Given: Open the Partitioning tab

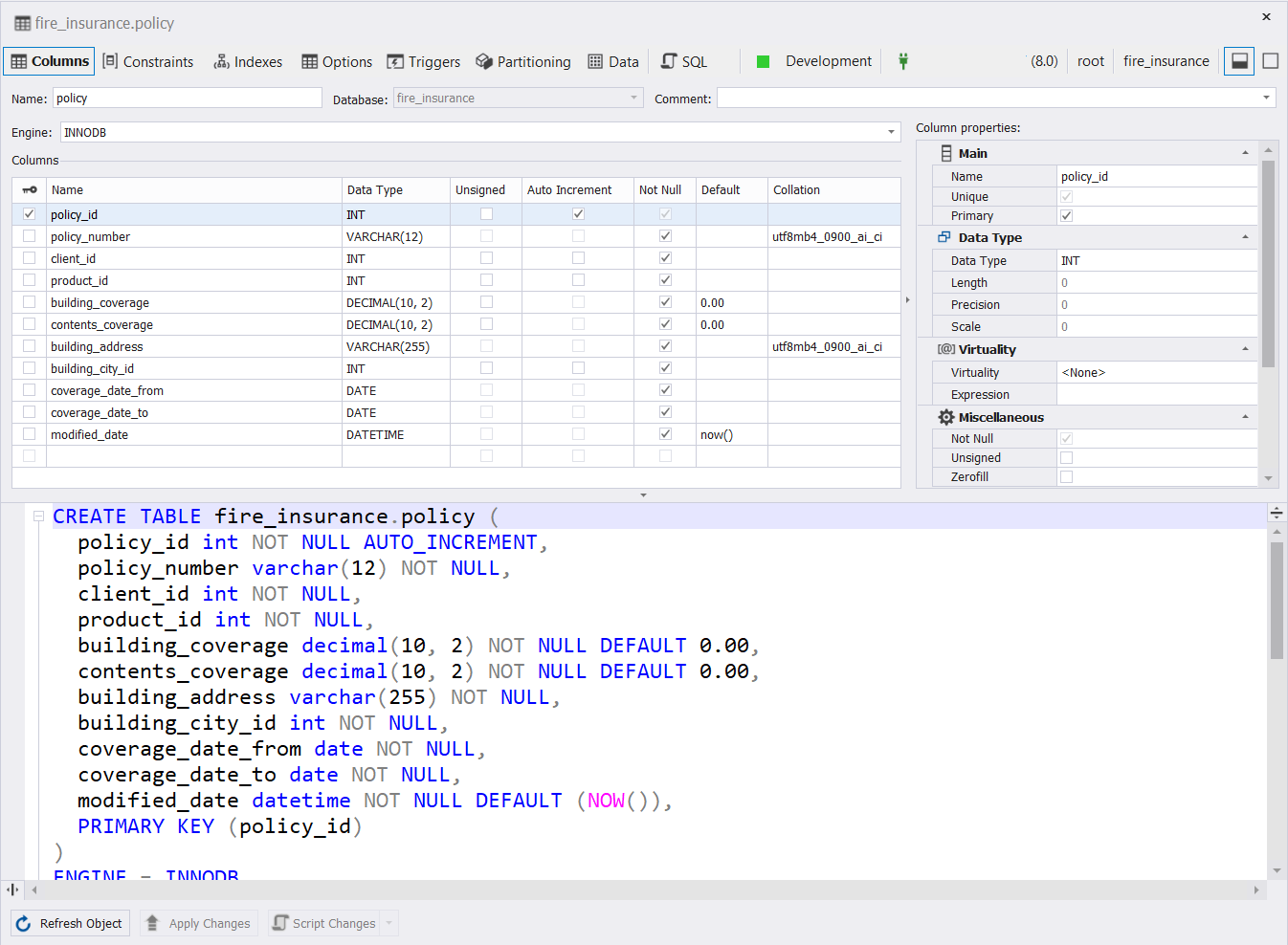Looking at the screenshot, I should tap(523, 61).
